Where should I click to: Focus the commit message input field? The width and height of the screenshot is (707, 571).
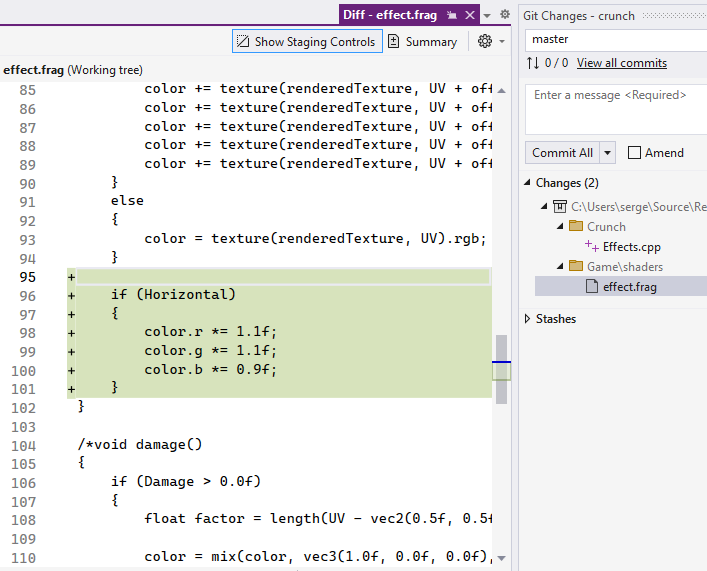coord(616,110)
